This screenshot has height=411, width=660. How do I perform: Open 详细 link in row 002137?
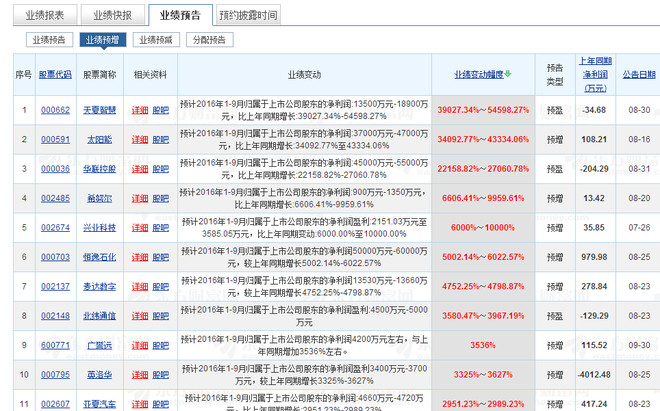pos(140,286)
